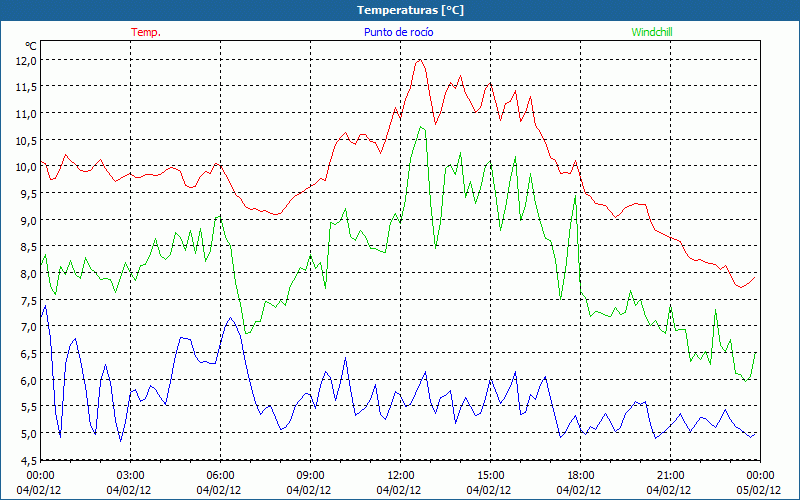
Task: Click the 12:00 time axis label
Action: pos(401,476)
